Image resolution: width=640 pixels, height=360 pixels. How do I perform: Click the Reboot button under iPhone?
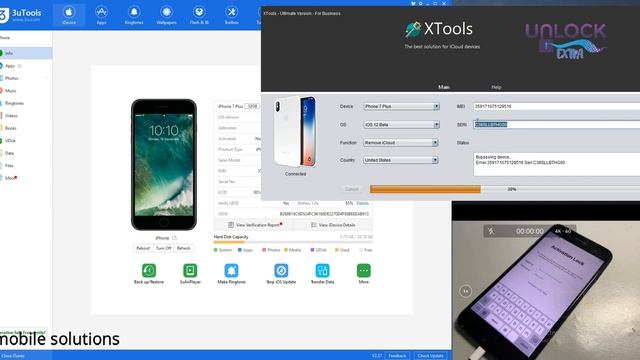pyautogui.click(x=143, y=248)
